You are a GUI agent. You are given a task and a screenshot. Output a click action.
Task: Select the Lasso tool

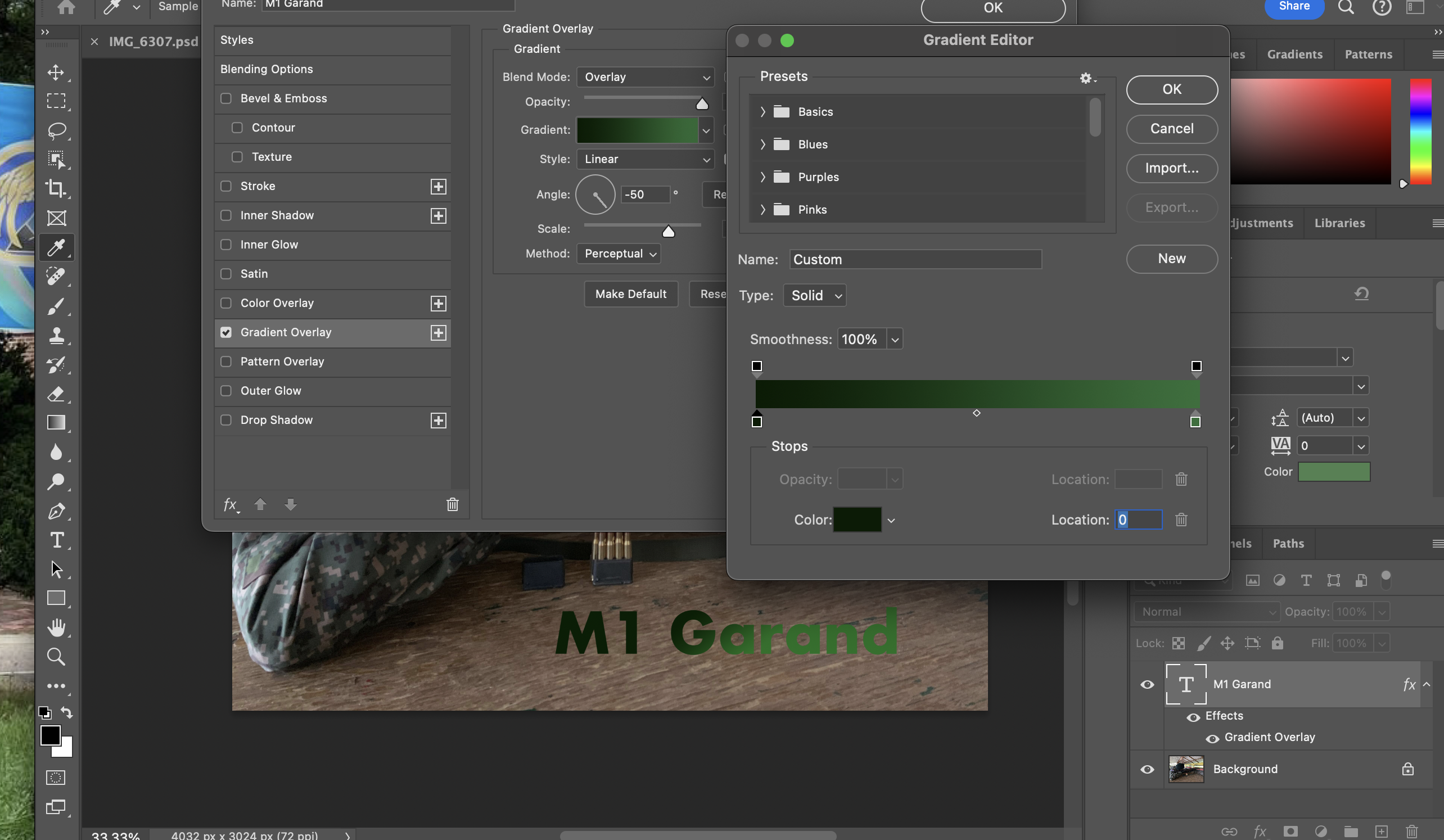tap(56, 130)
